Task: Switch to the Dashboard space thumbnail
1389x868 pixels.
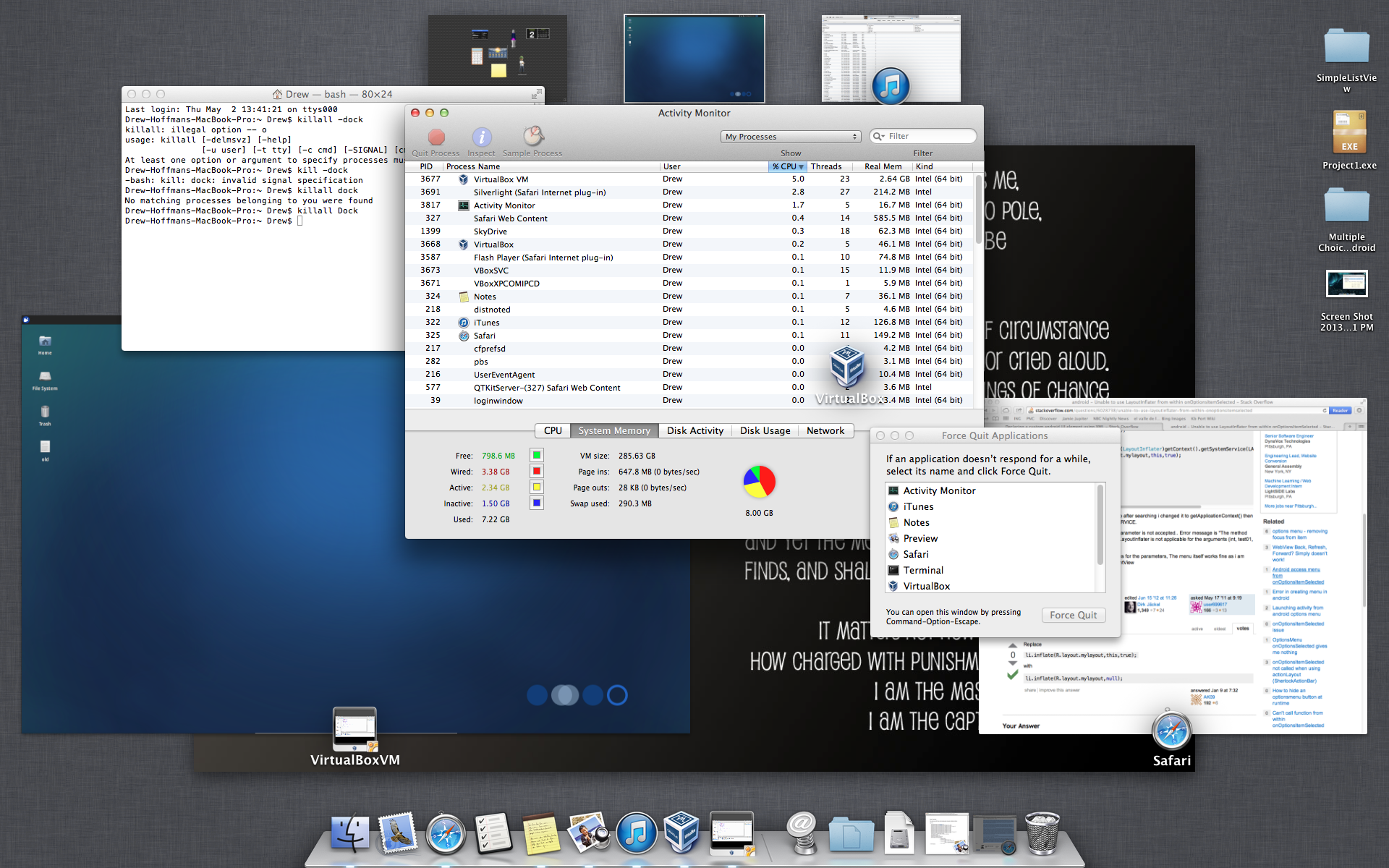Action: (498, 59)
